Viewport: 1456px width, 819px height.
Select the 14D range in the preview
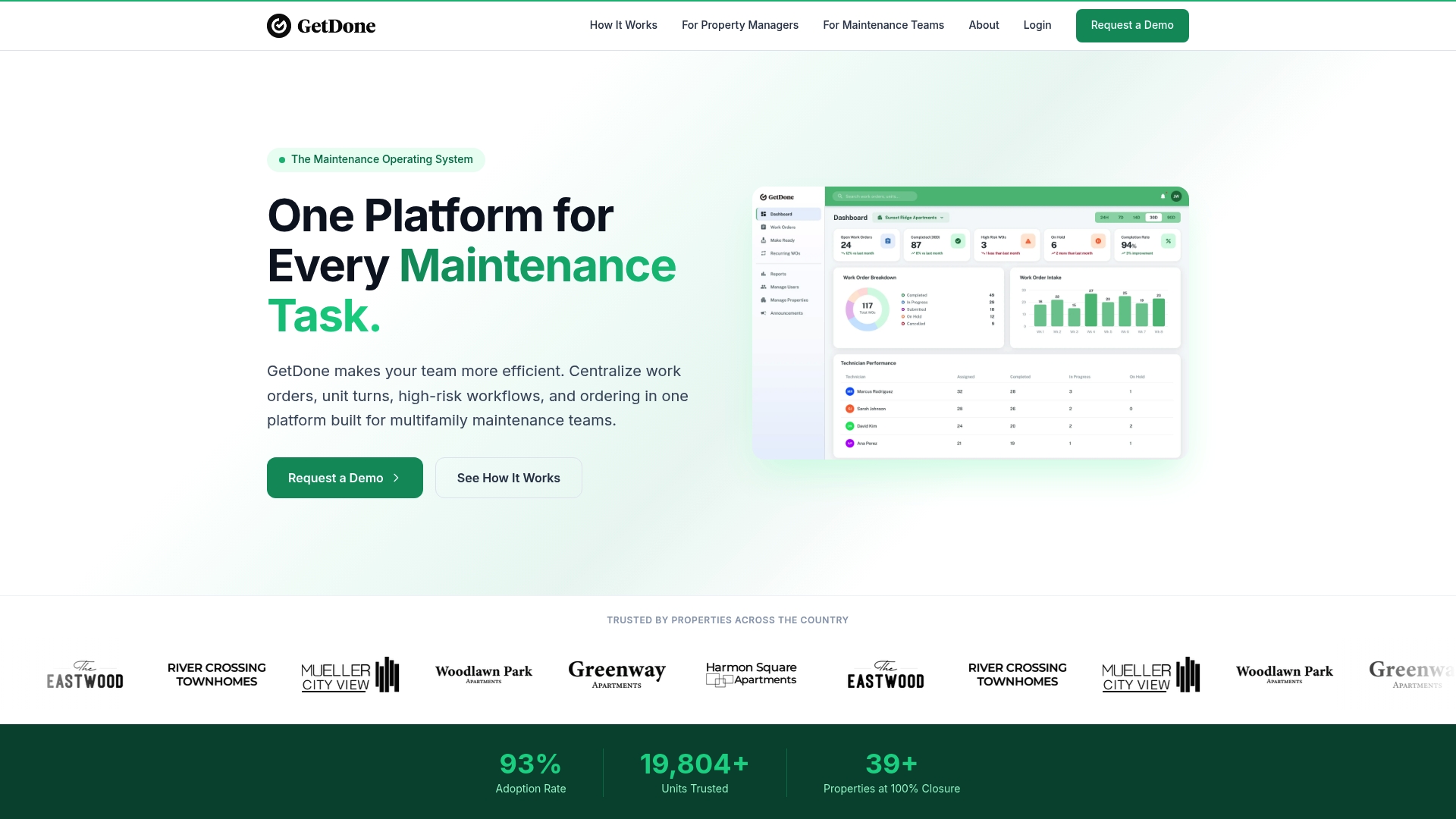click(1137, 218)
